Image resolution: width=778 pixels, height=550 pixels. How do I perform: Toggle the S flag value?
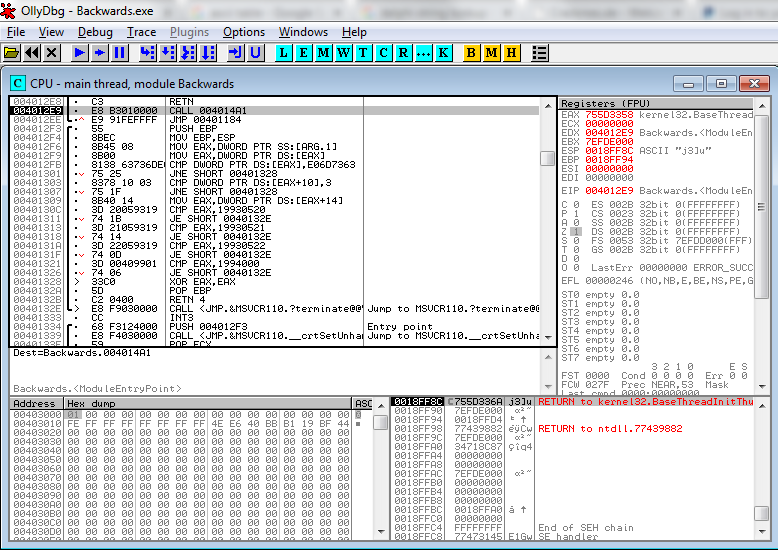(x=576, y=241)
